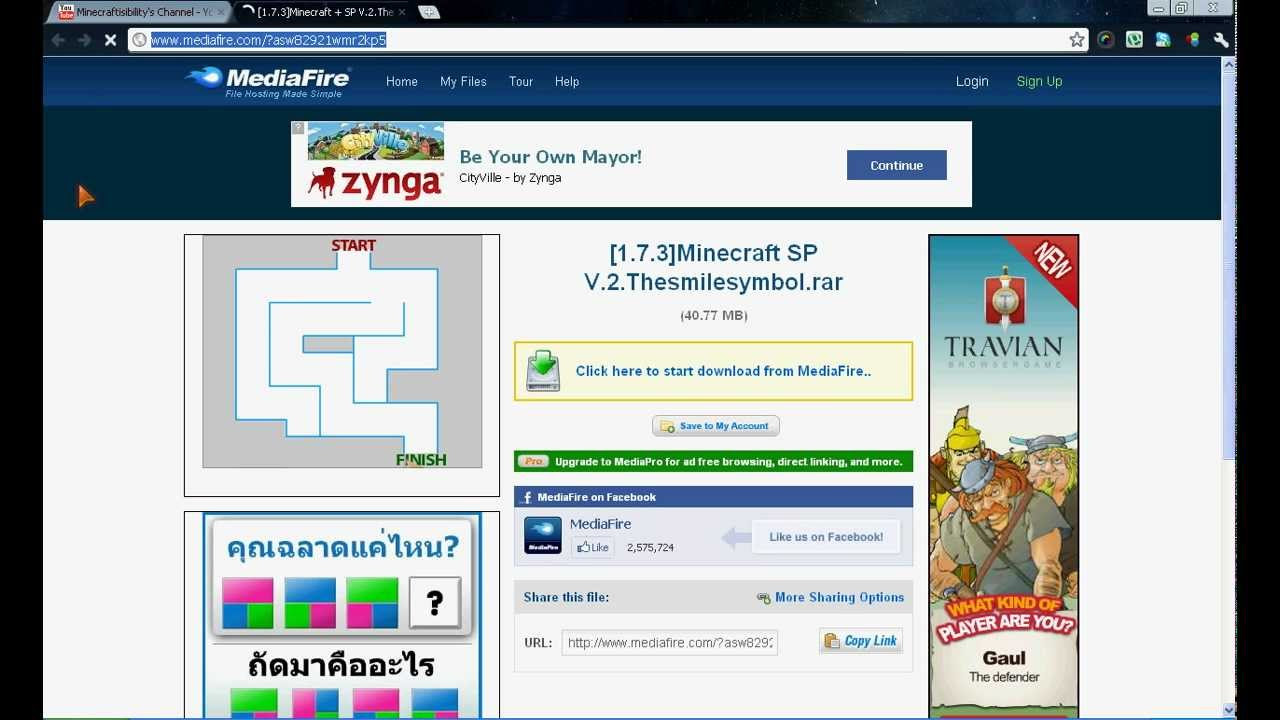Open the Chrome wrench settings menu
The width and height of the screenshot is (1280, 720).
tap(1221, 40)
